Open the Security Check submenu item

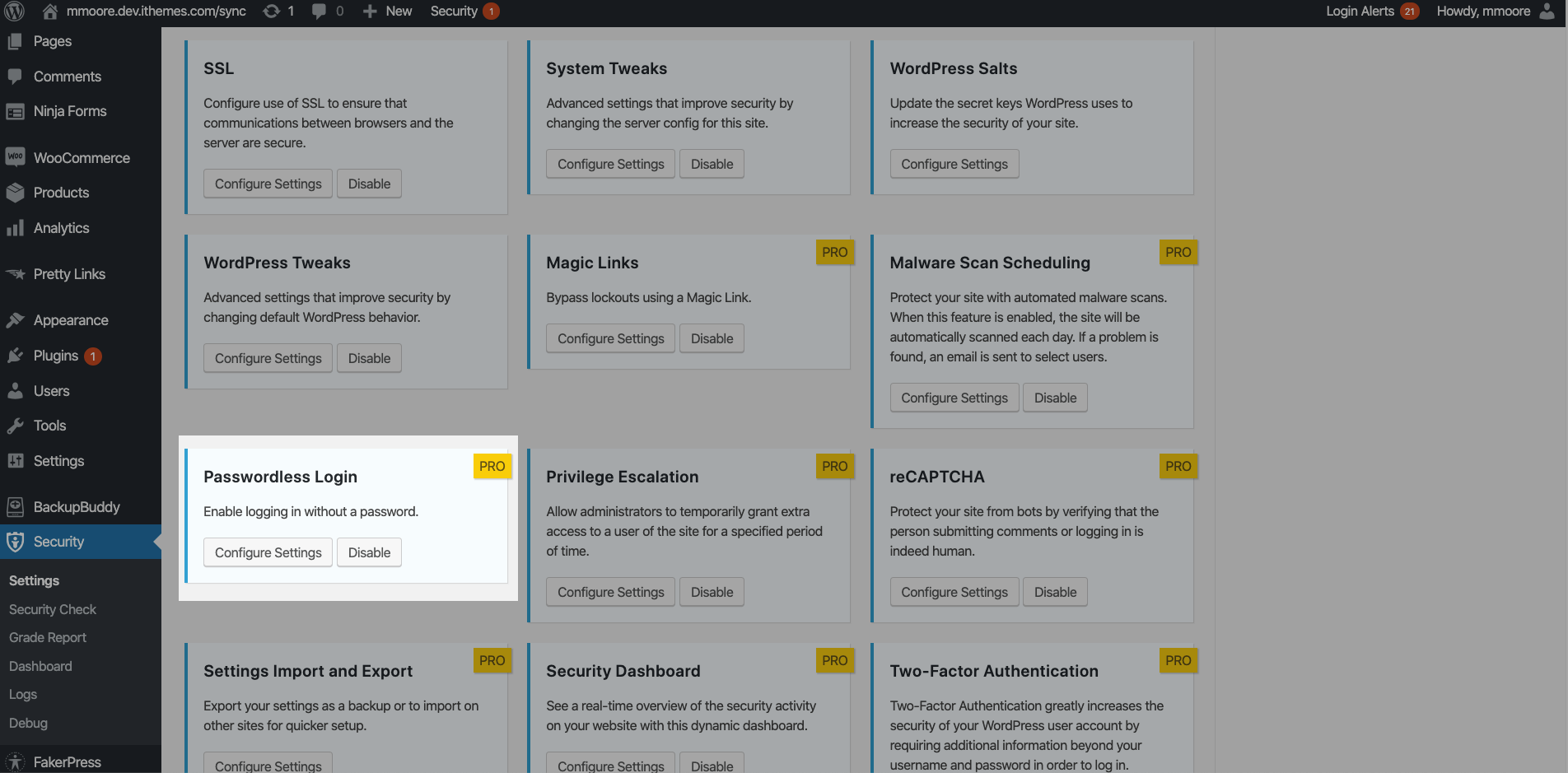[x=53, y=609]
